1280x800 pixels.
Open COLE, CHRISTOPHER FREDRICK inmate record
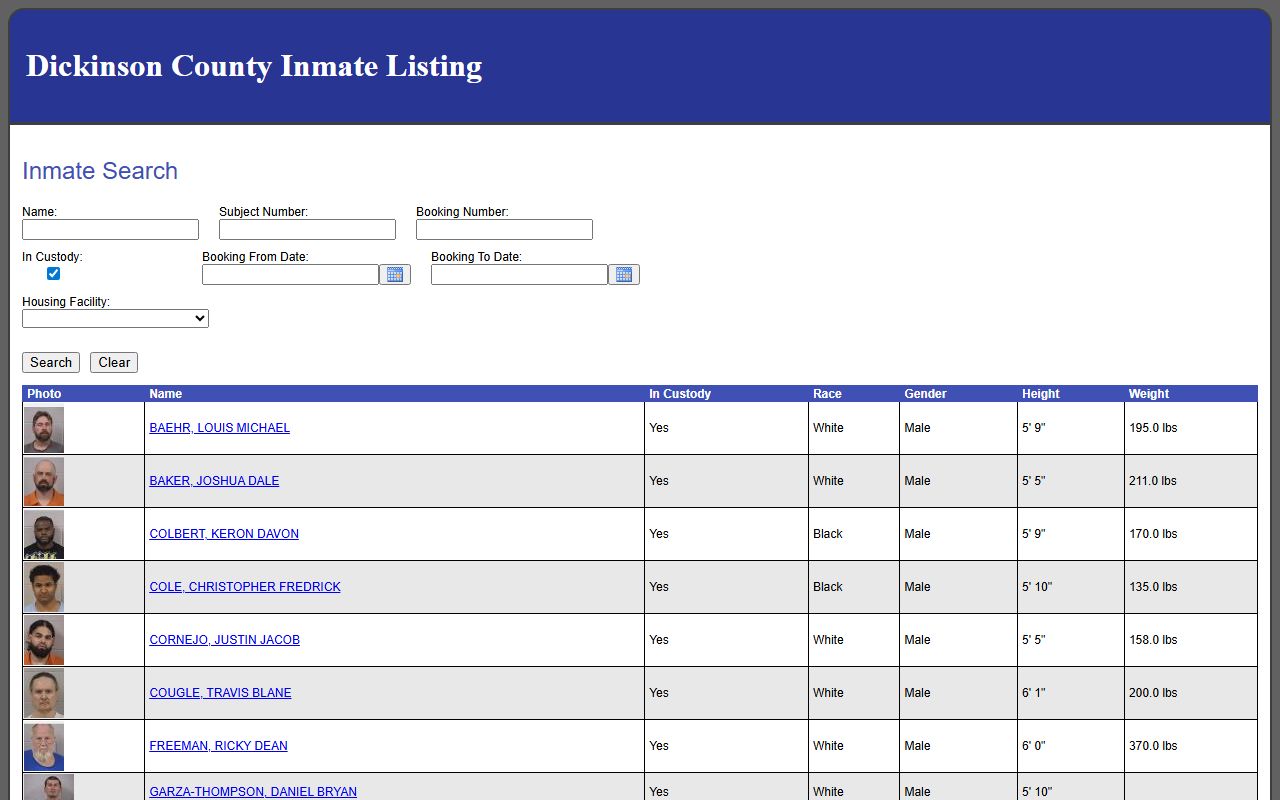tap(245, 587)
